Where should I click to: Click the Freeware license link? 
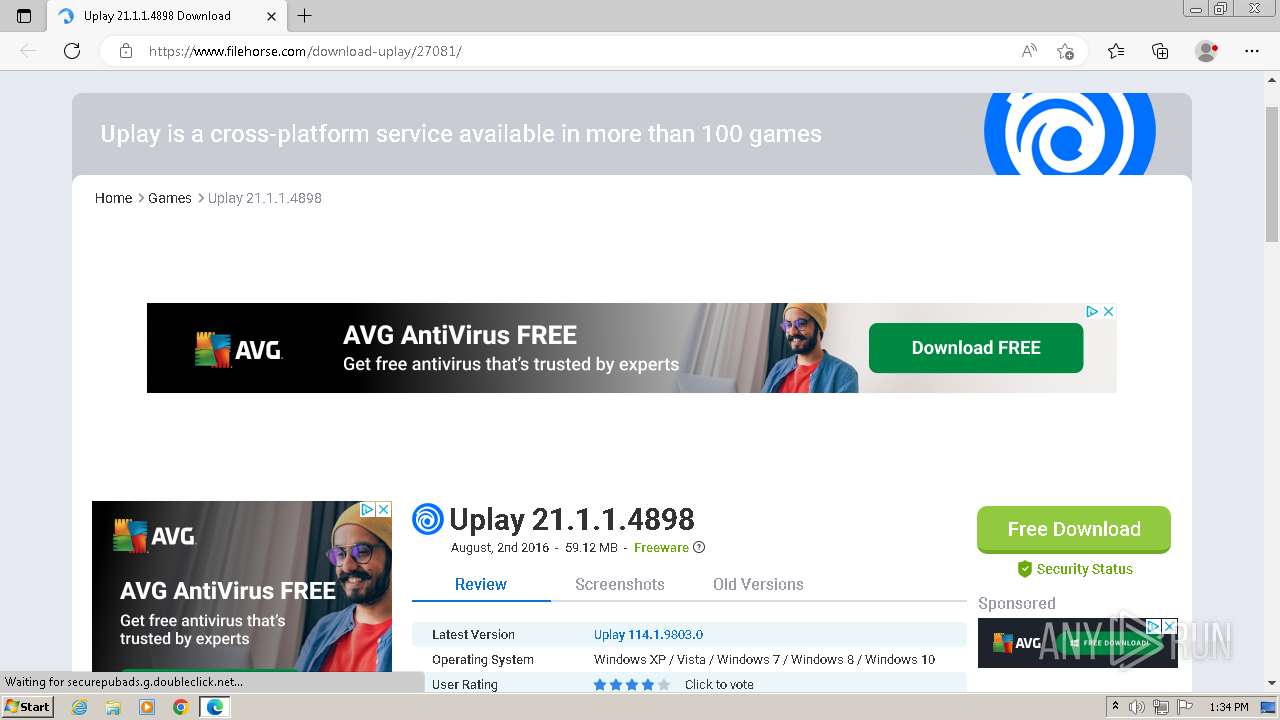coord(661,547)
